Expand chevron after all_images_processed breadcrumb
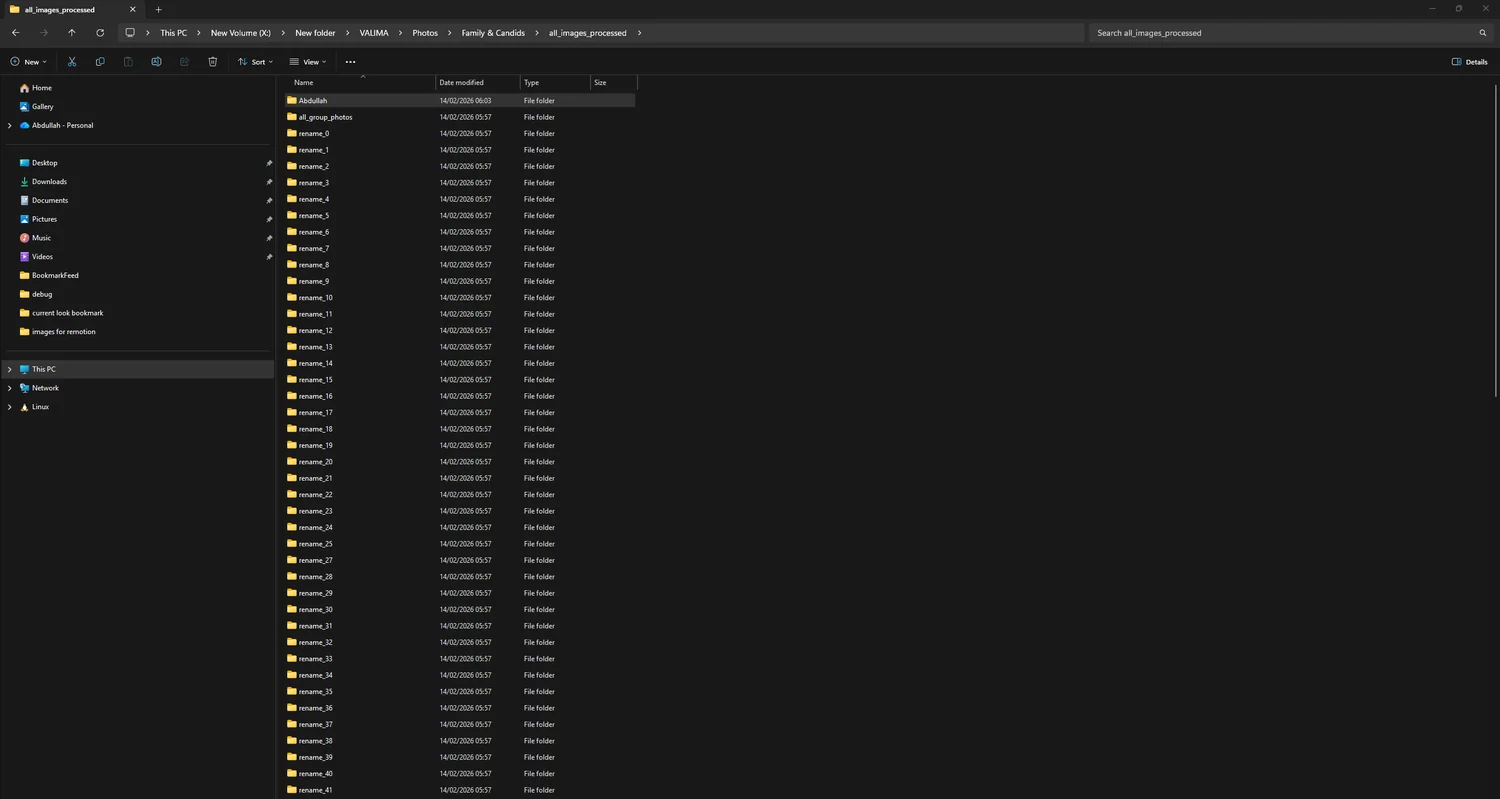 [639, 33]
